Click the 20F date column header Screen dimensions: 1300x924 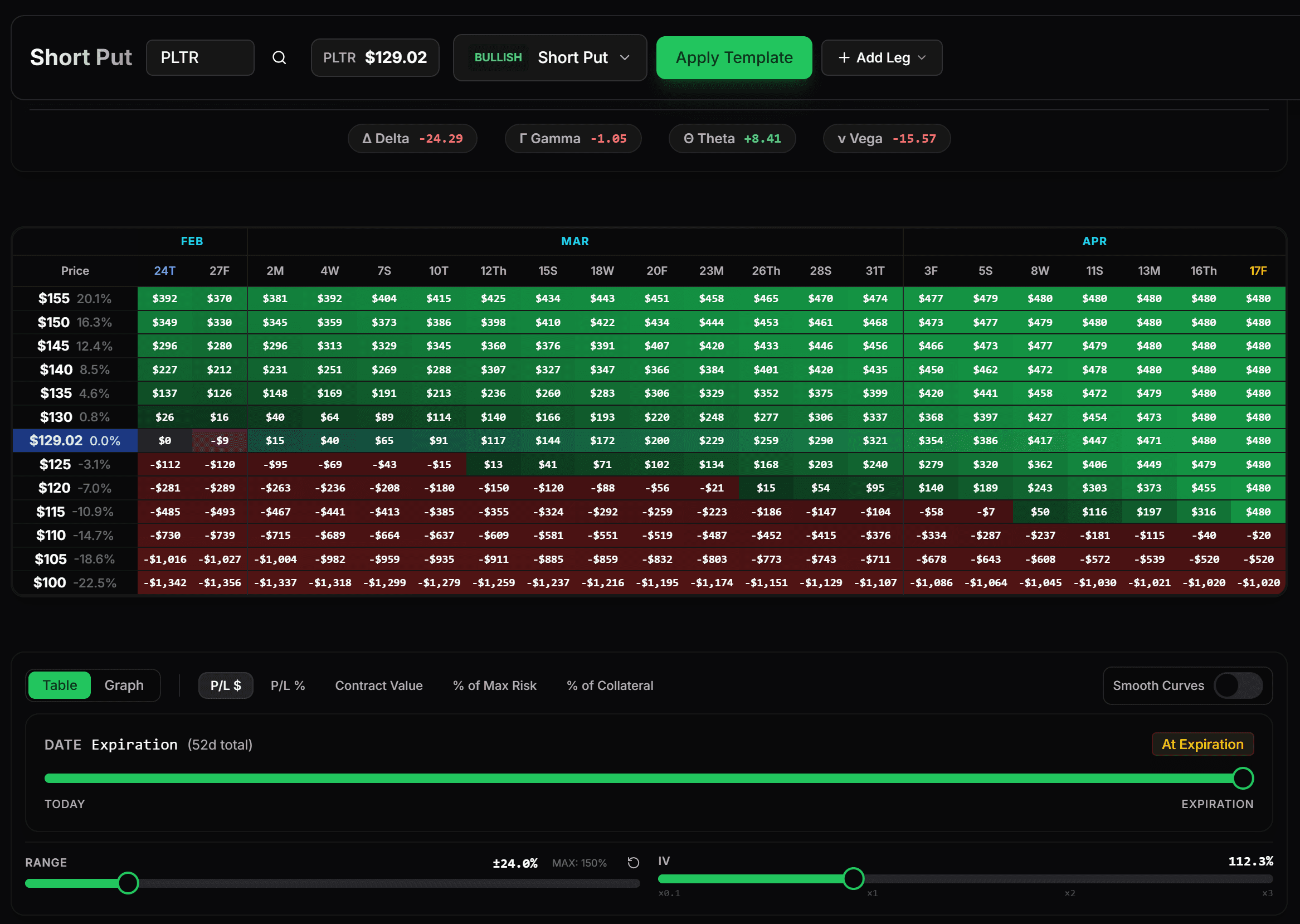[656, 271]
